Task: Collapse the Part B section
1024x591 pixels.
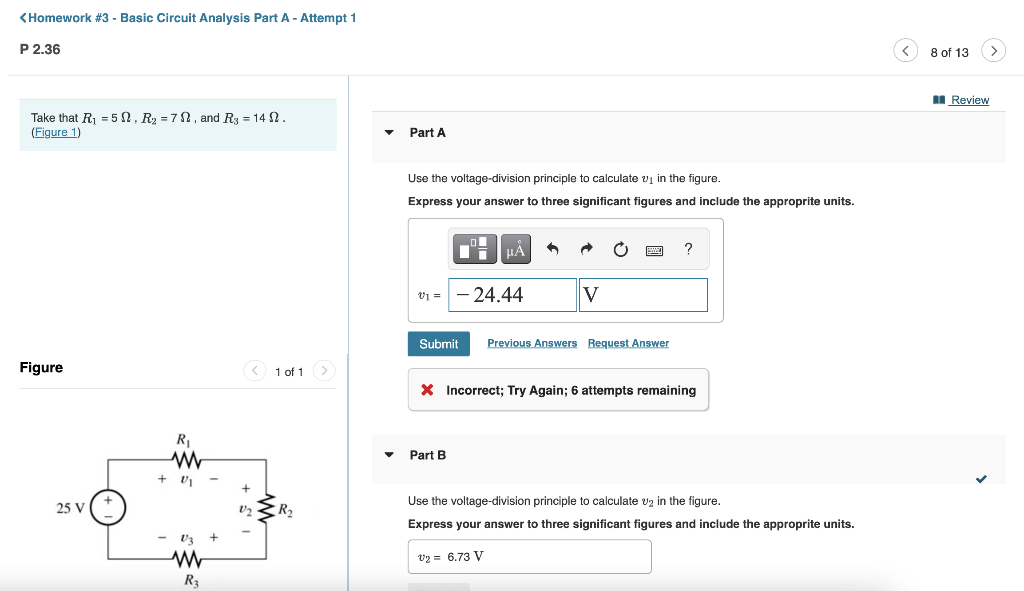Action: tap(389, 455)
